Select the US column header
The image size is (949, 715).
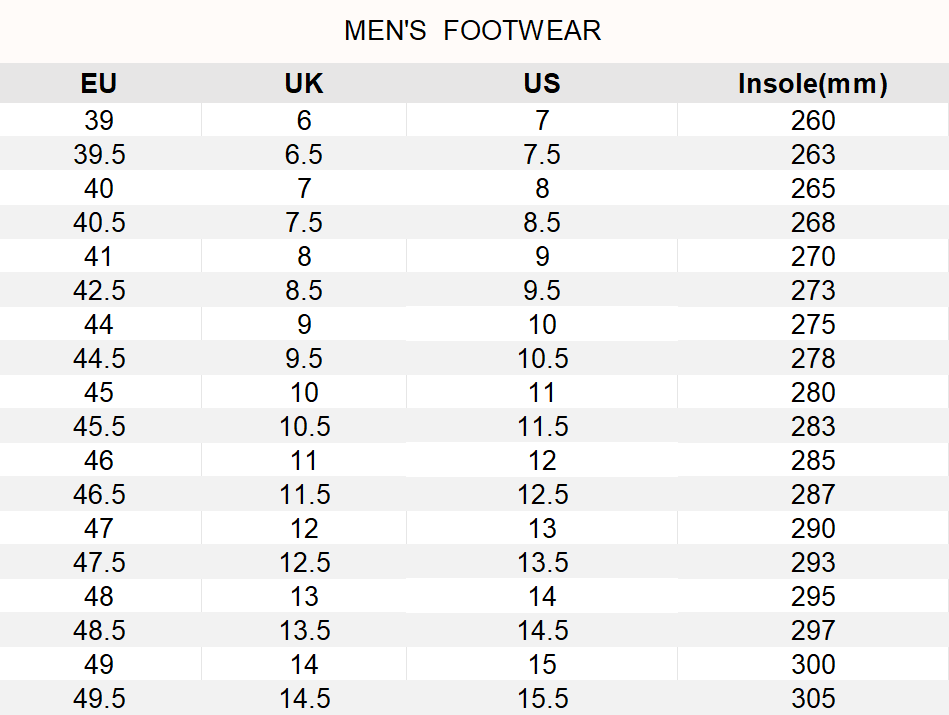tap(542, 84)
